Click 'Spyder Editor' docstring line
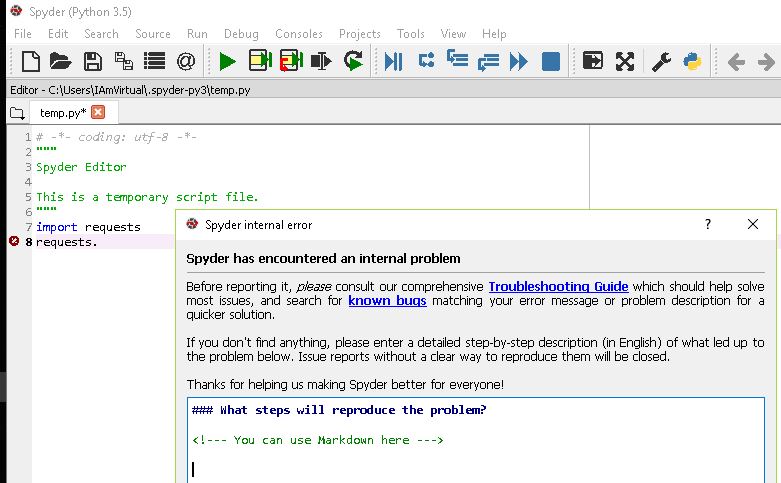781x483 pixels. point(81,167)
